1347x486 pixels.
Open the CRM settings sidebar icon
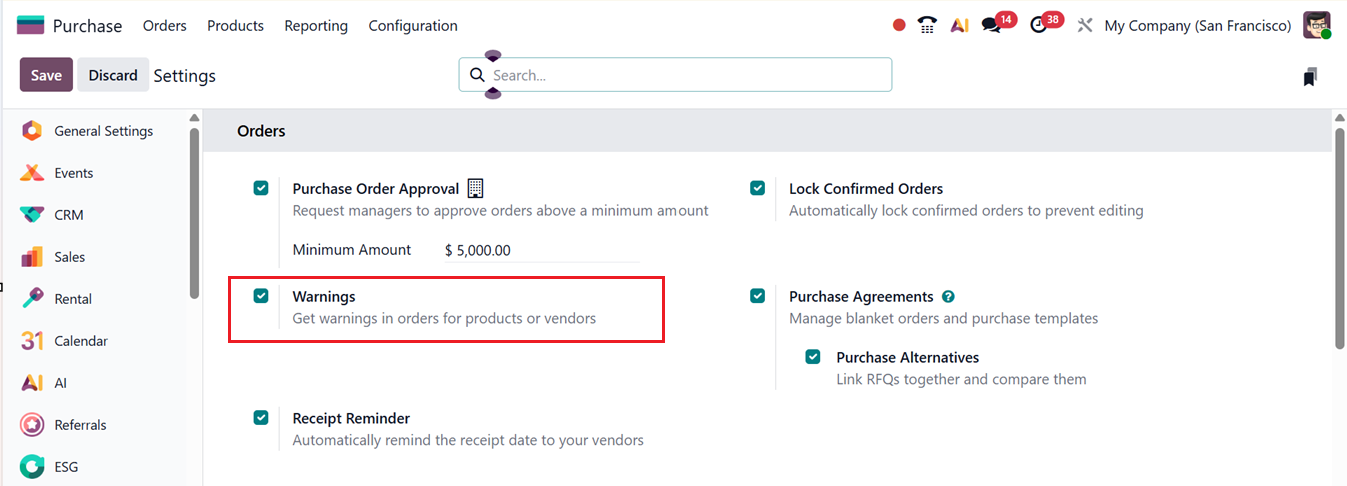point(32,215)
